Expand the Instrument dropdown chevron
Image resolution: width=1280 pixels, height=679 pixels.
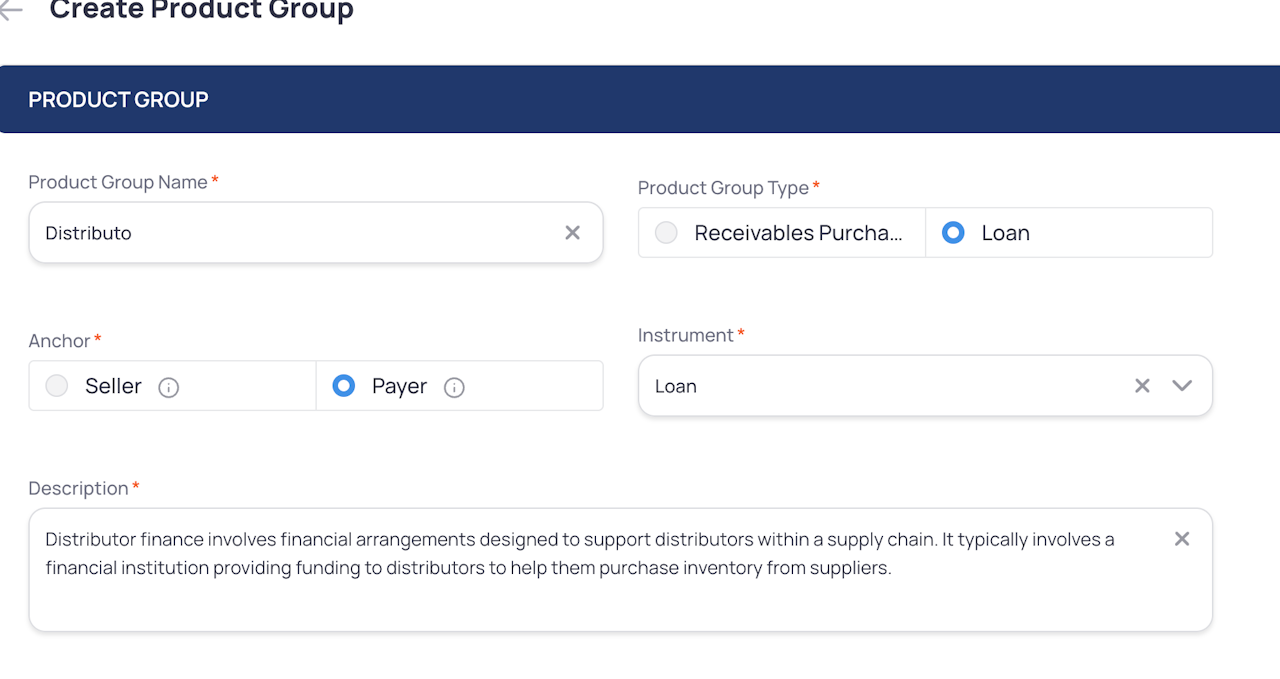(x=1182, y=386)
